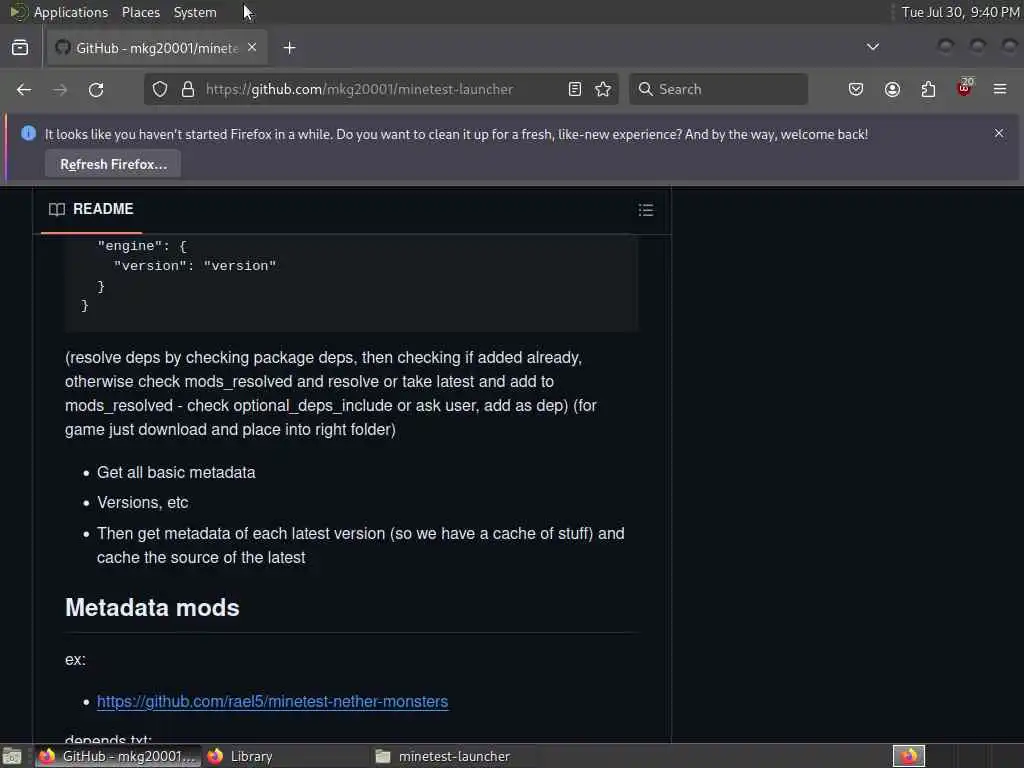
Task: Open uBlock Origin extension icon
Action: 964,88
